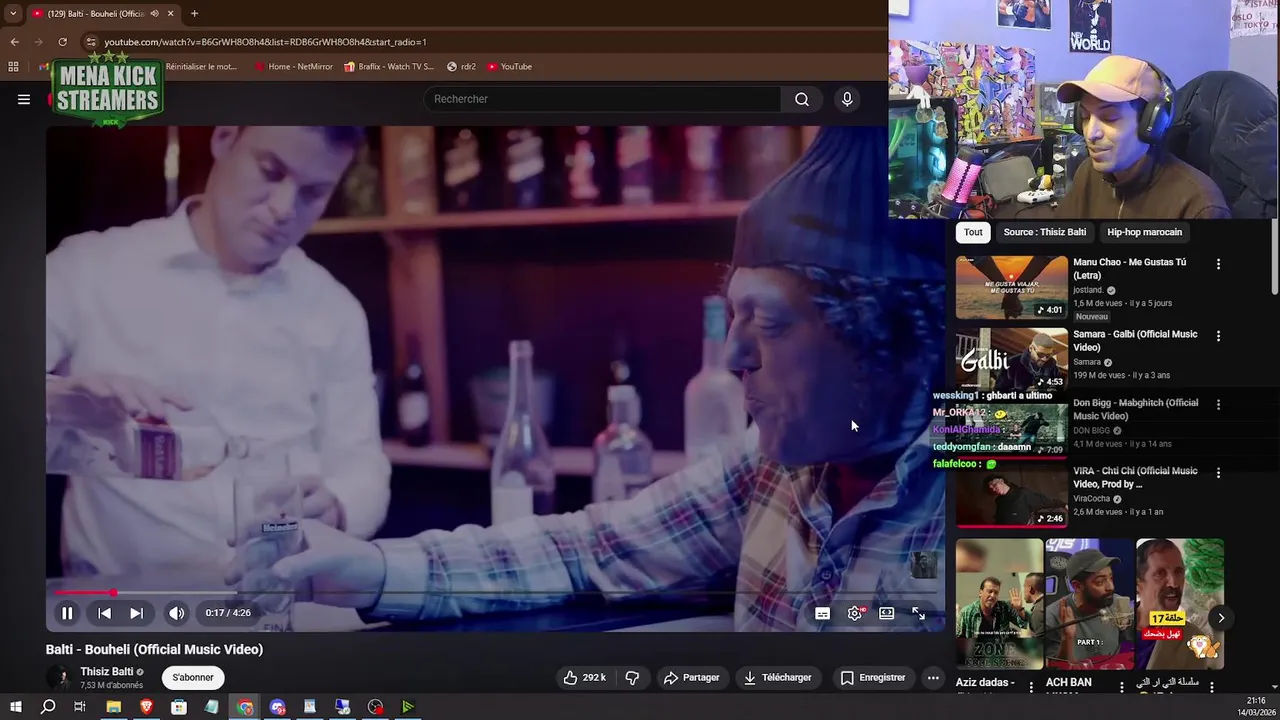Open the Thisiz Balti channel name link
Image resolution: width=1280 pixels, height=720 pixels.
(x=107, y=672)
